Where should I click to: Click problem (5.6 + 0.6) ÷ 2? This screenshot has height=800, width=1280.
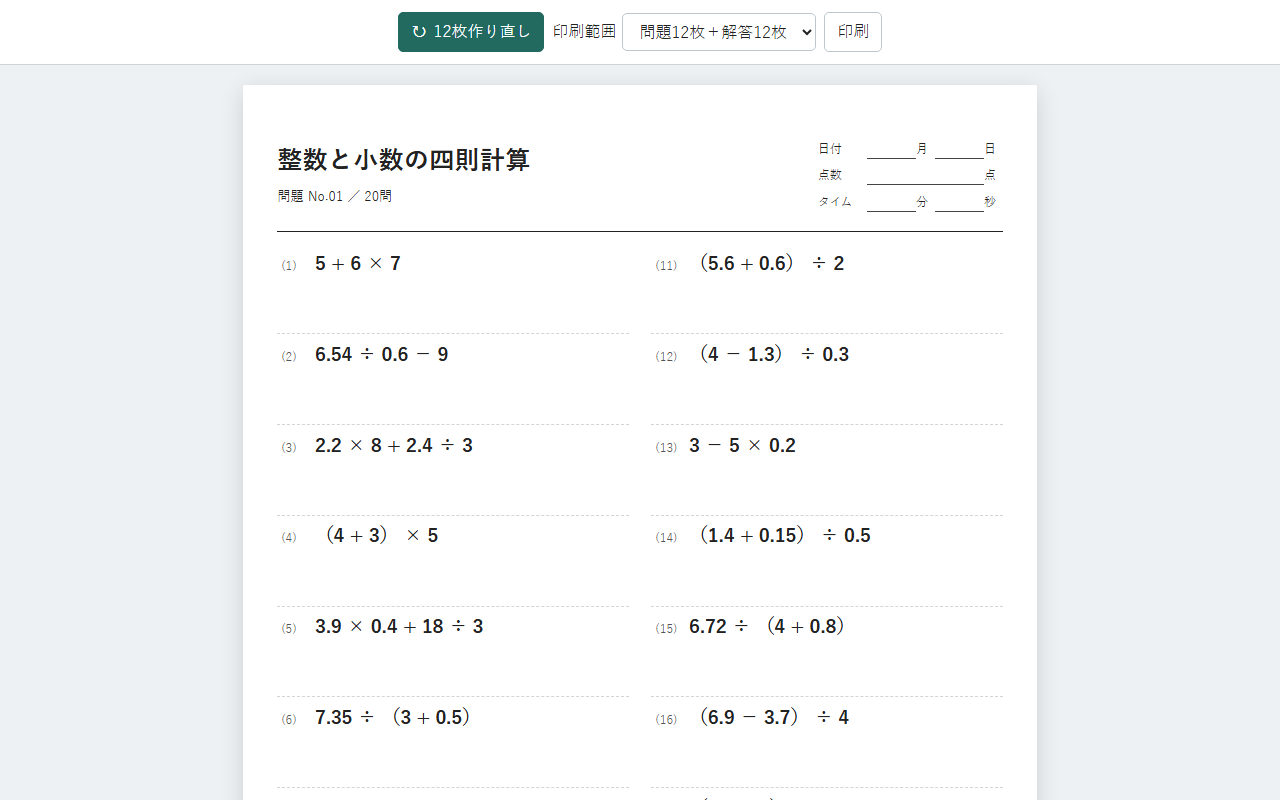coord(772,264)
